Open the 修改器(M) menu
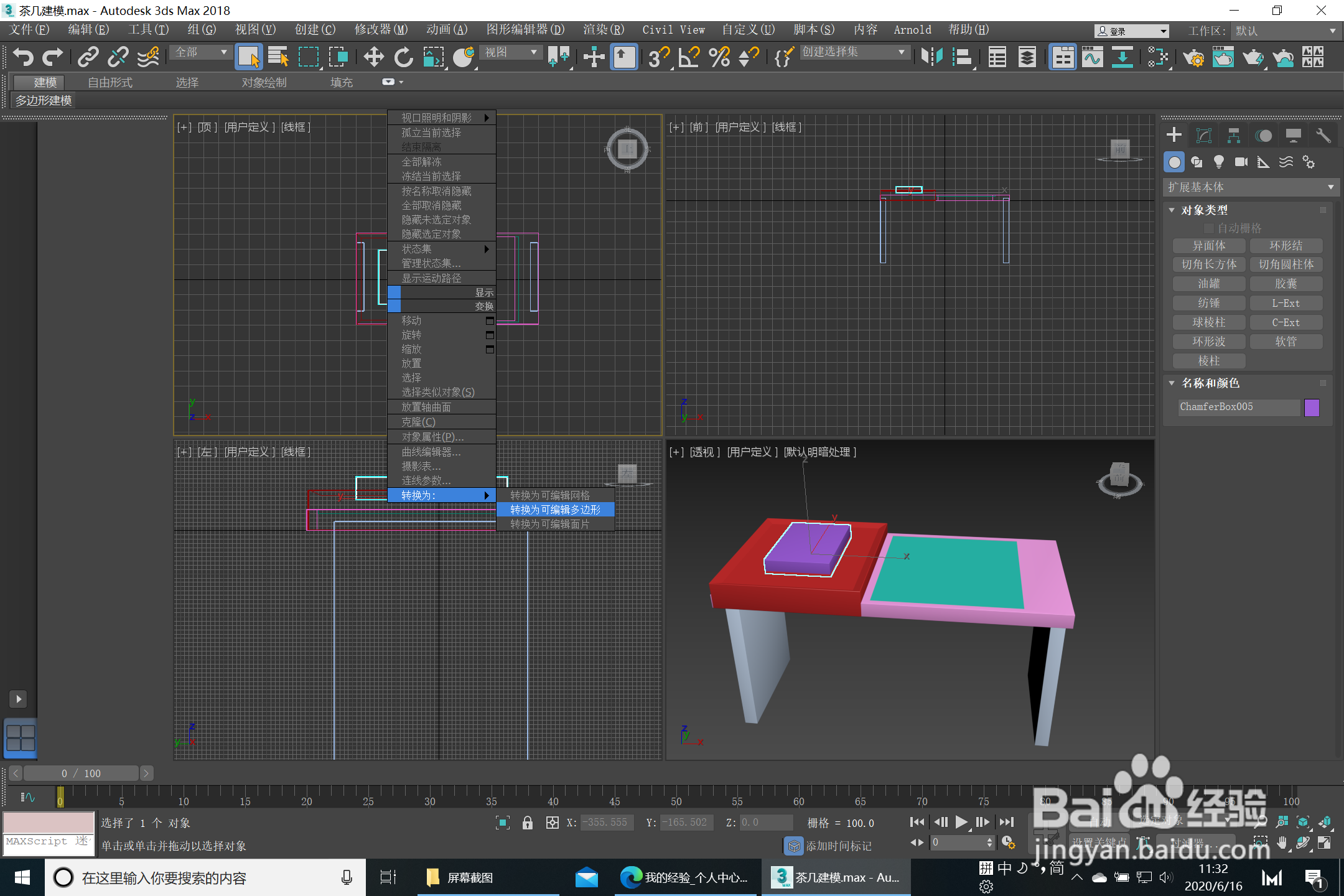The image size is (1344, 896). pos(381,30)
